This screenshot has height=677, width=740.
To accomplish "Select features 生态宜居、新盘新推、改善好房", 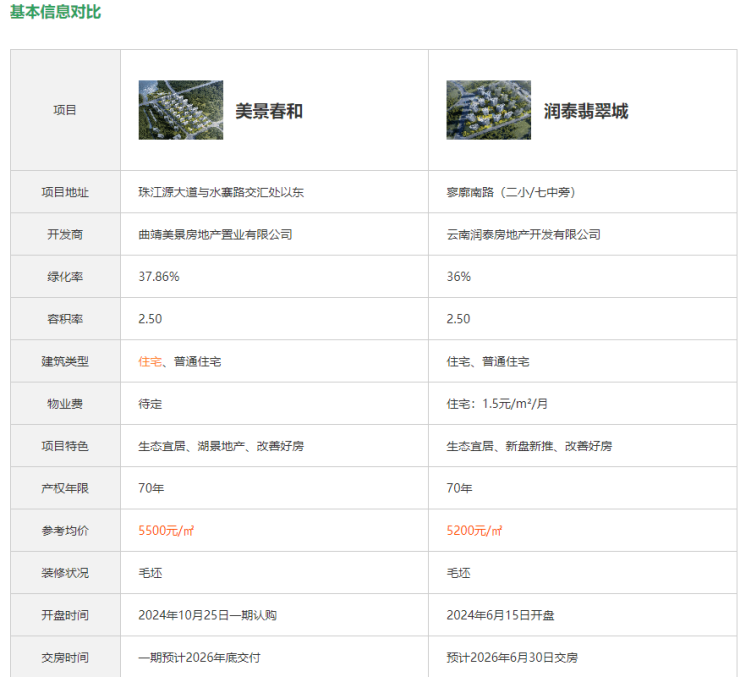I will 529,446.
